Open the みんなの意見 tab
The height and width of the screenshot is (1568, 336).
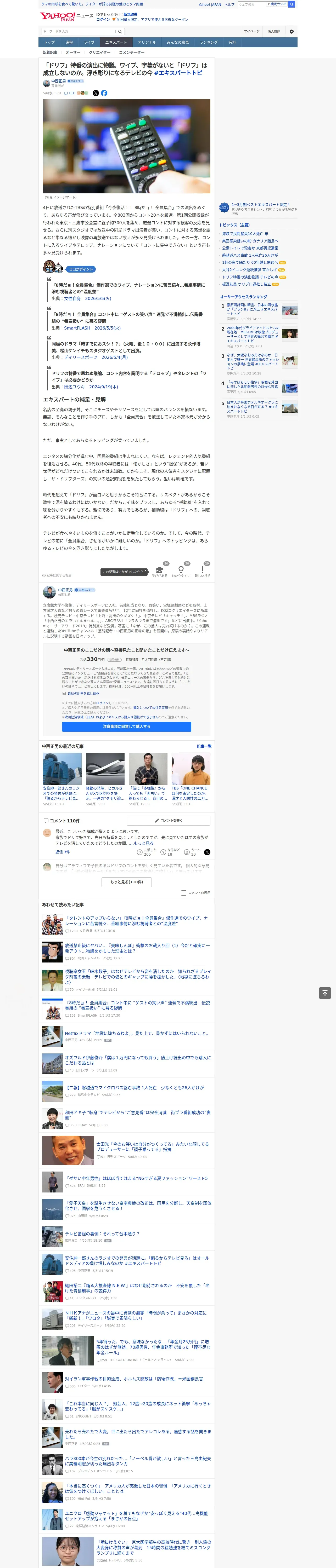coord(178,43)
